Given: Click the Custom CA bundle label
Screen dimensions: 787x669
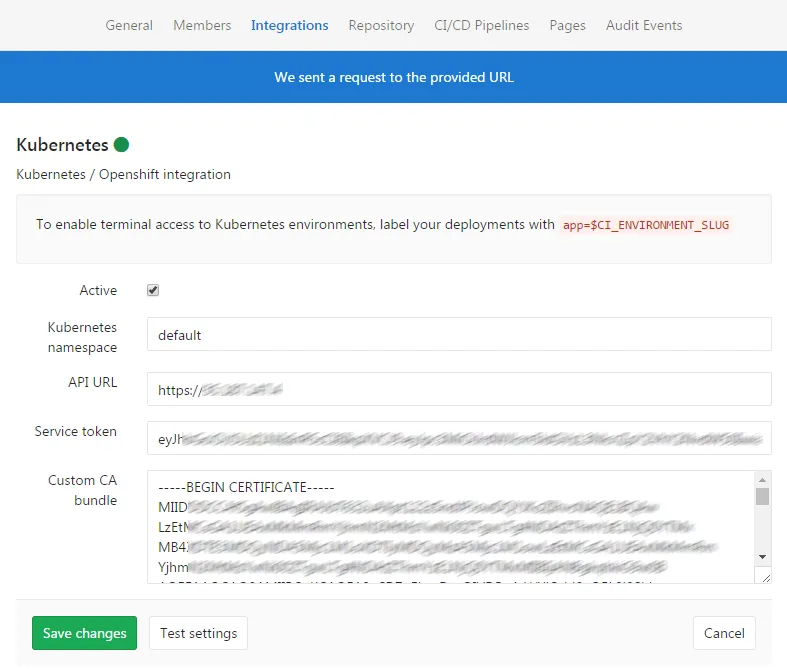Looking at the screenshot, I should pos(83,490).
